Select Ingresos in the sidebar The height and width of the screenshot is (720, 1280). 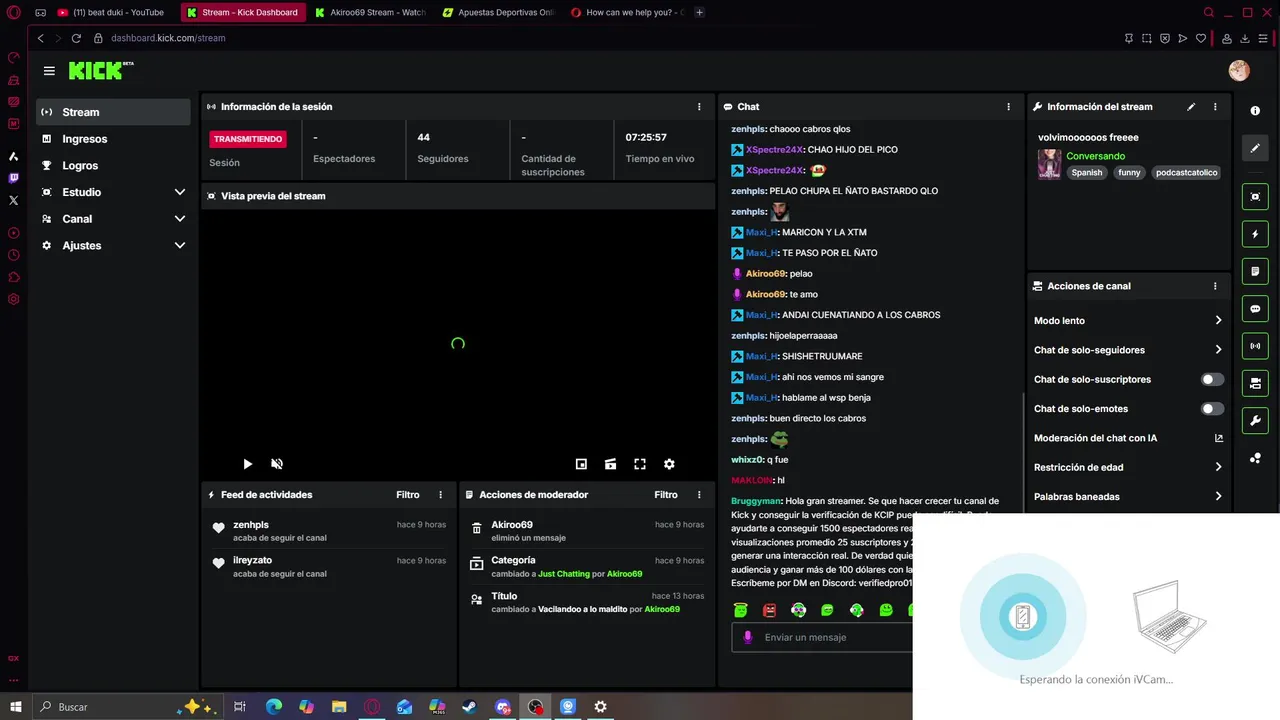(x=113, y=139)
